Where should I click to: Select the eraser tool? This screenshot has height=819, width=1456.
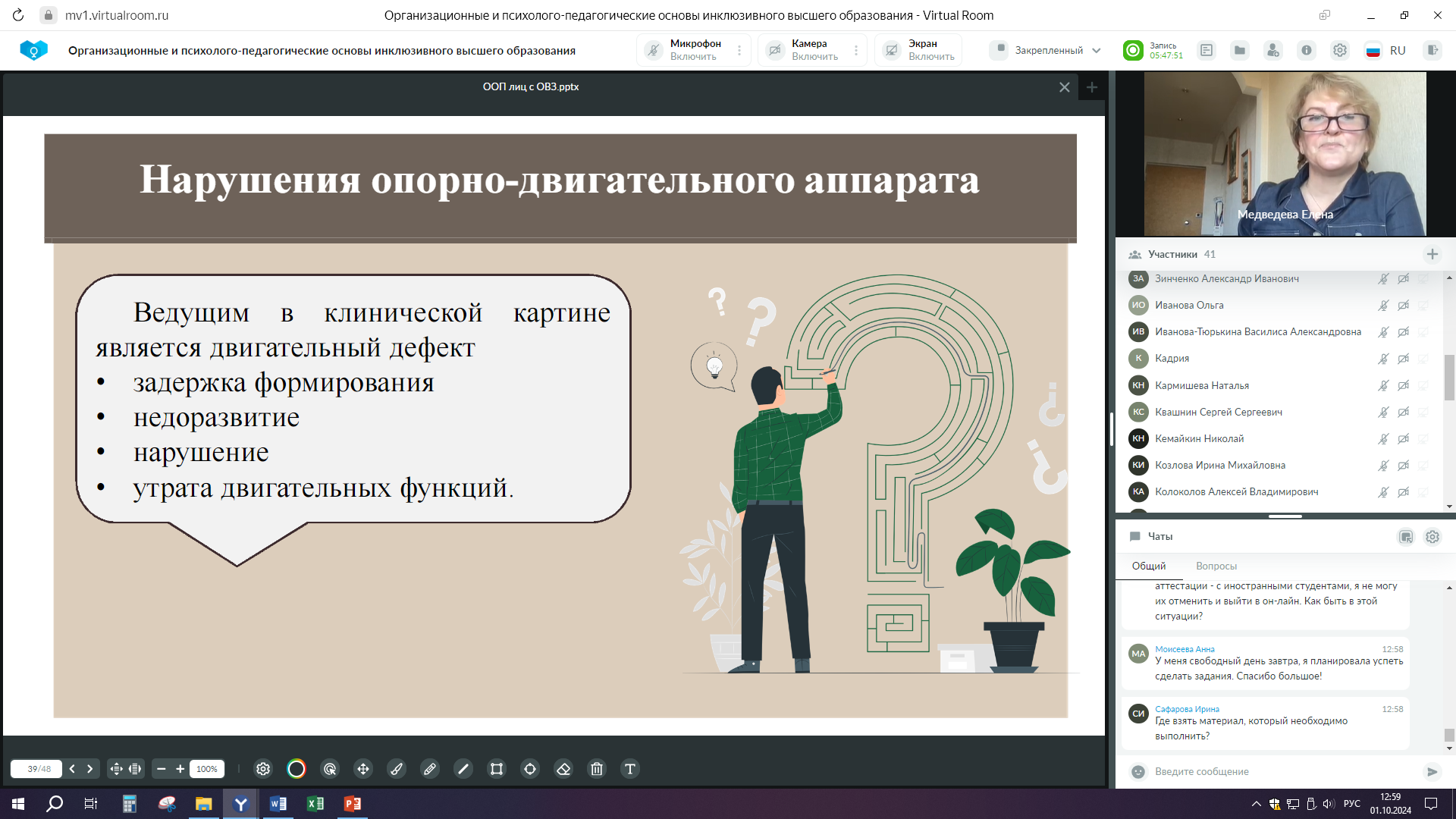coord(563,769)
